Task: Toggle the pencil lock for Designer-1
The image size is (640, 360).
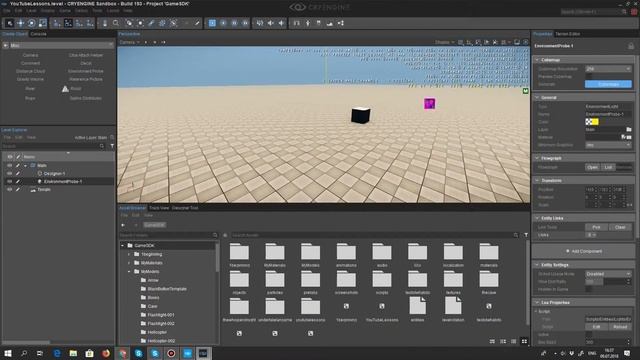Action: coord(18,173)
